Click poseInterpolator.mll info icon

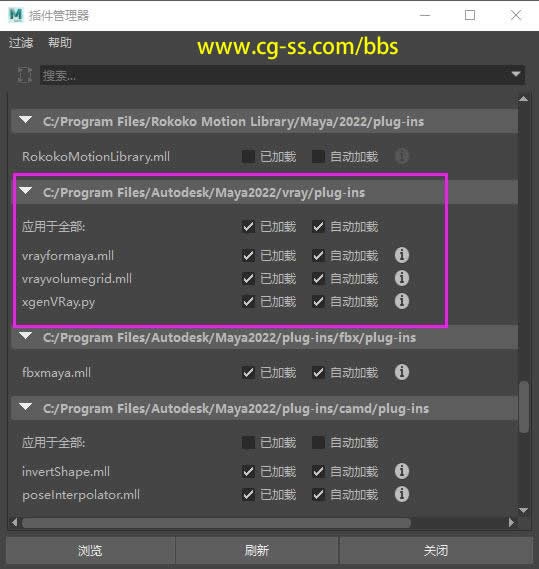coord(401,494)
